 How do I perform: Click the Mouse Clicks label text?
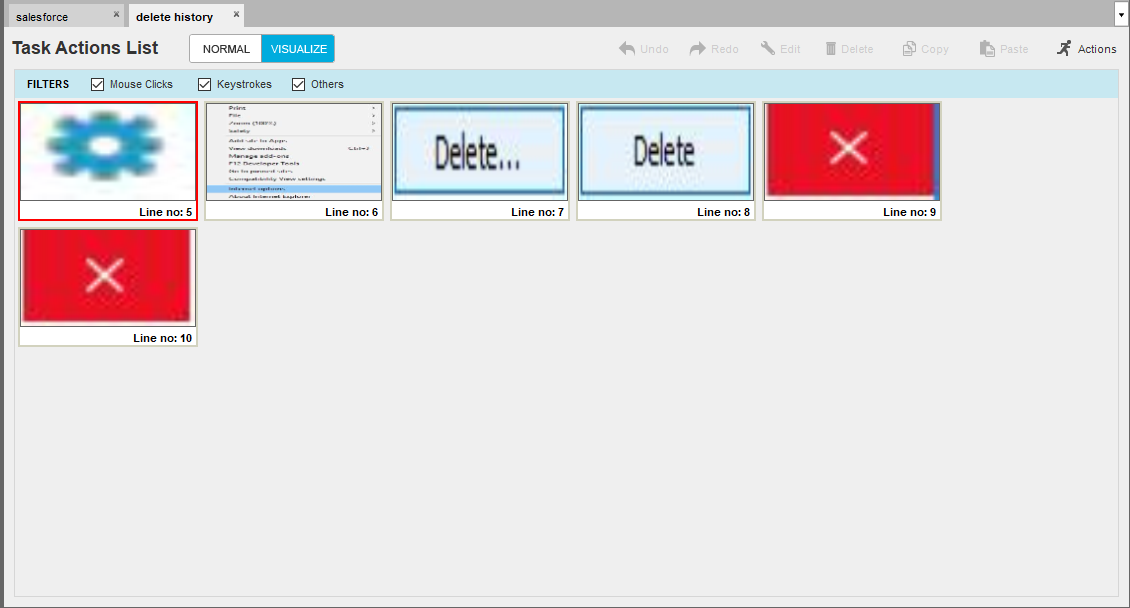pyautogui.click(x=141, y=84)
